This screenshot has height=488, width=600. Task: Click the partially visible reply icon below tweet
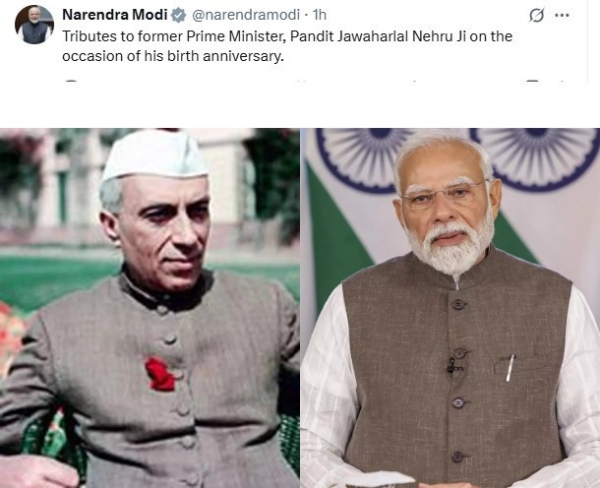[x=71, y=81]
